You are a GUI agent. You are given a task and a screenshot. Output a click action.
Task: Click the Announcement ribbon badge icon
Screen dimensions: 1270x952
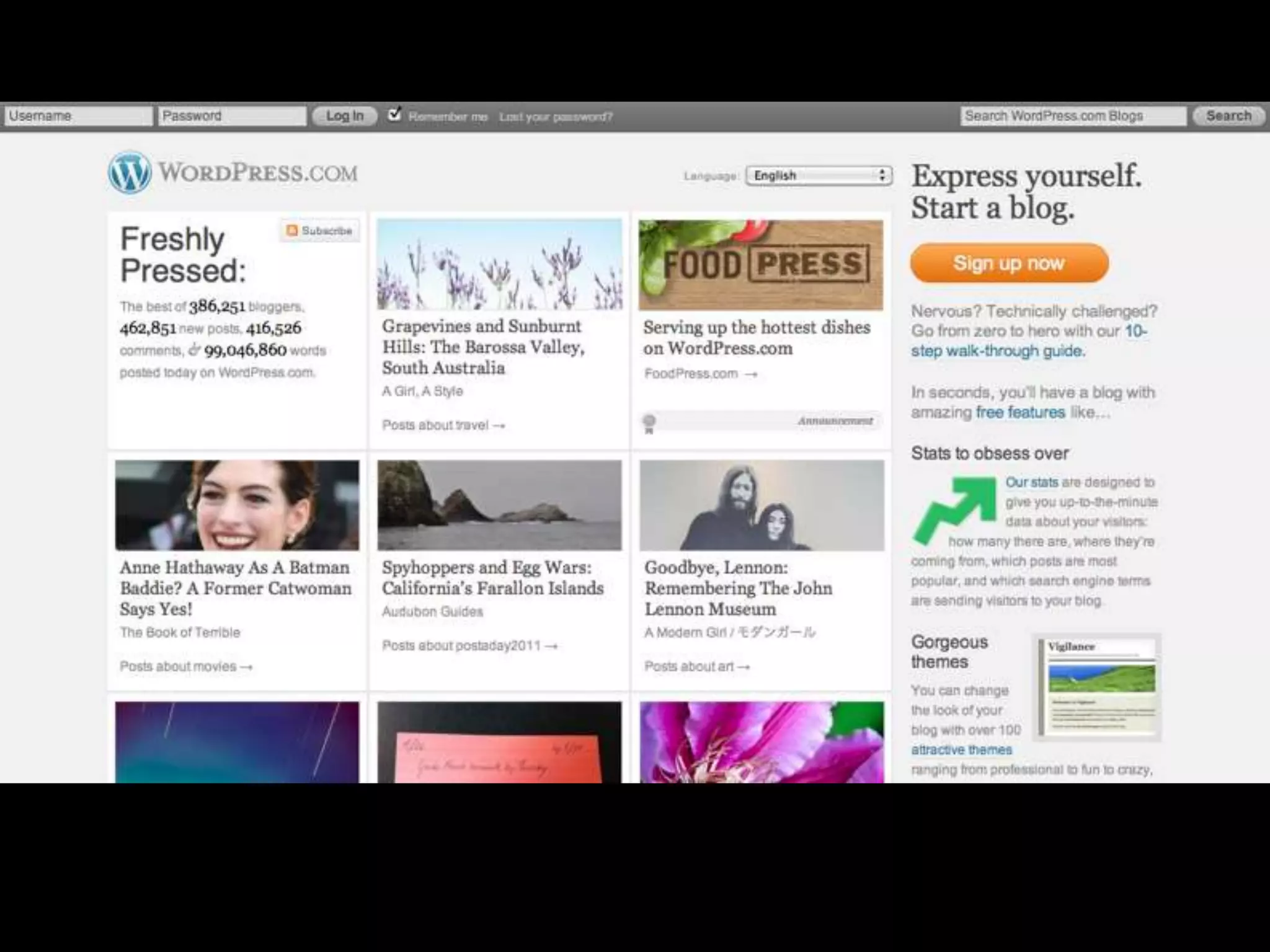[649, 423]
